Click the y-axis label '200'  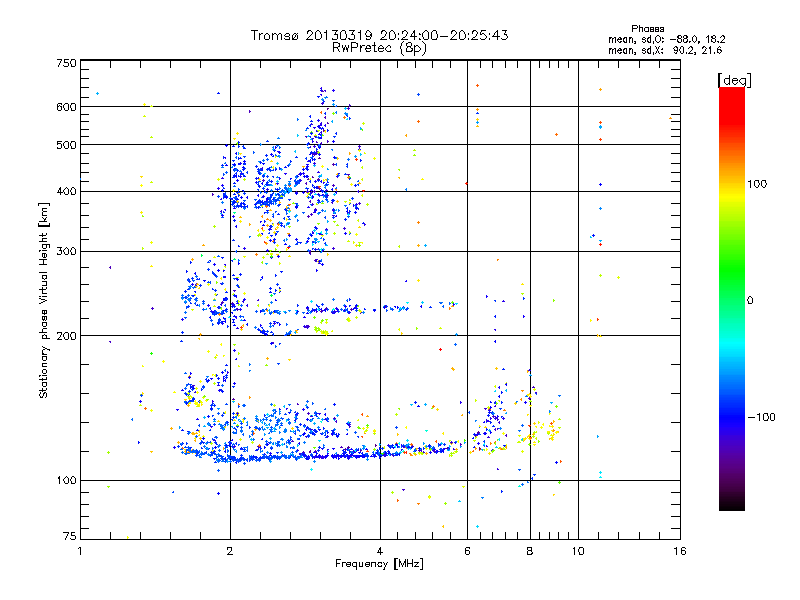point(67,336)
